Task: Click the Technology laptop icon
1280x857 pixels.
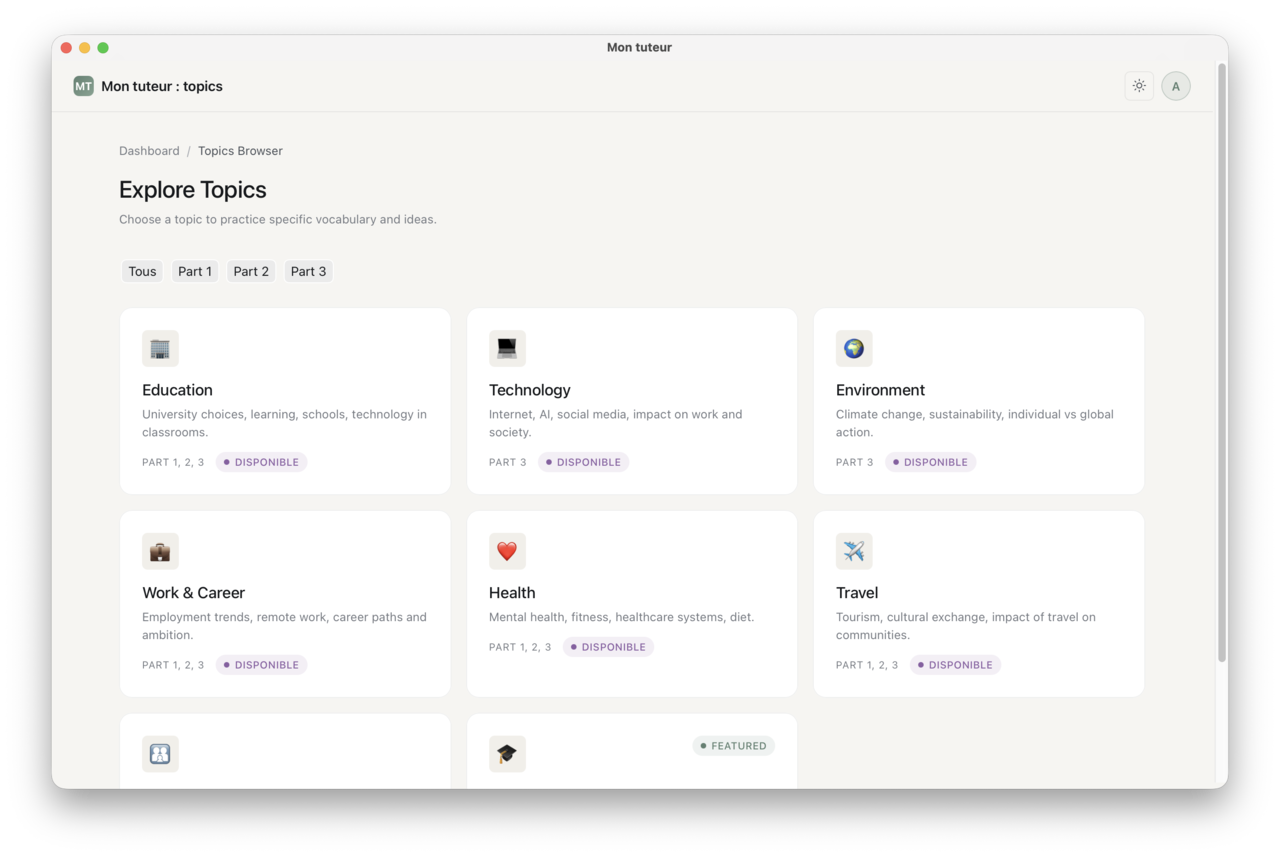Action: coord(507,349)
